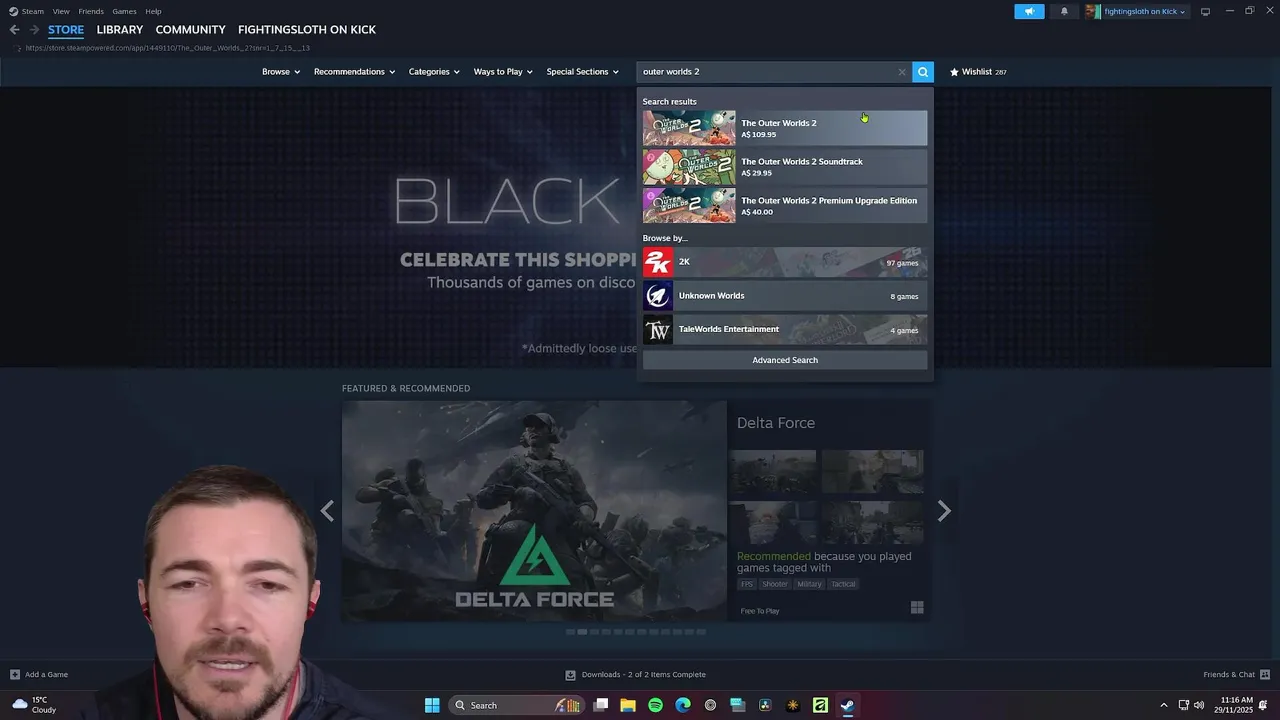Expand the Browse dropdown
Viewport: 1280px width, 720px height.
tap(281, 72)
